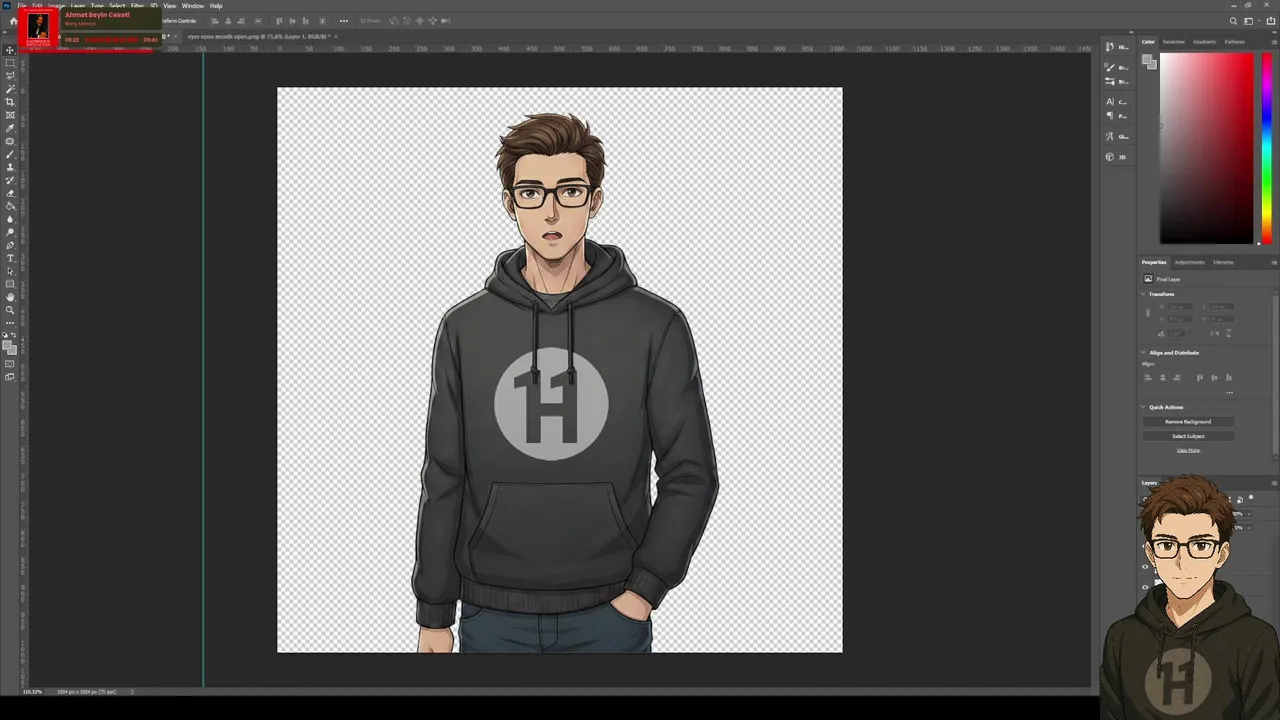
Task: Open the Paragraph panel icon
Action: [1110, 116]
